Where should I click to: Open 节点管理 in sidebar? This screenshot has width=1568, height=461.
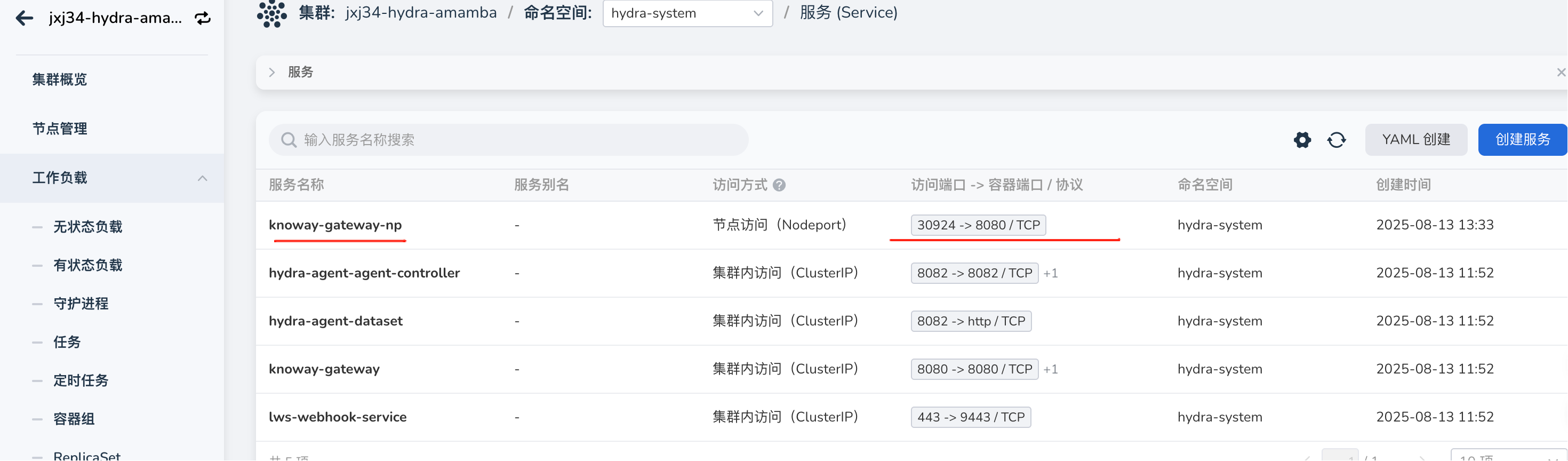pyautogui.click(x=60, y=129)
